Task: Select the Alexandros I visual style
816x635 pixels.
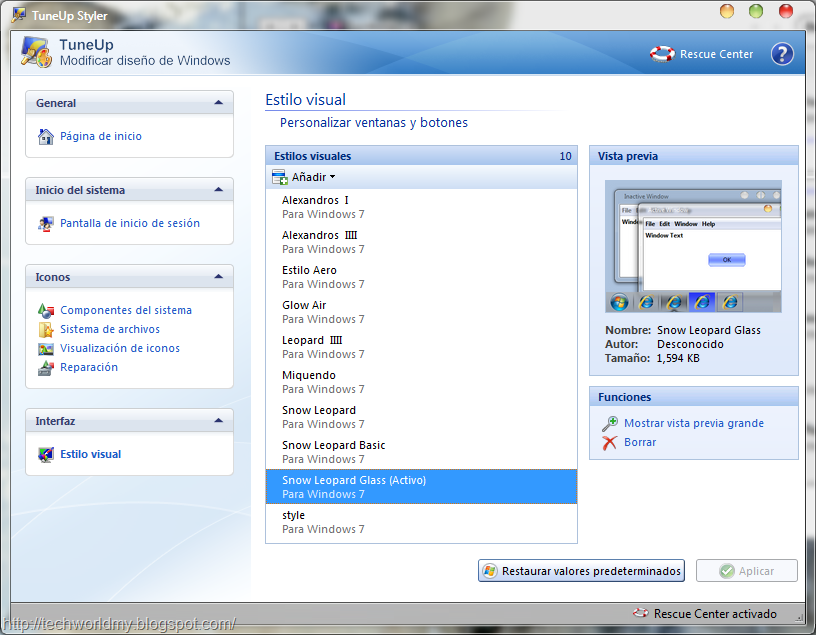Action: coord(421,207)
